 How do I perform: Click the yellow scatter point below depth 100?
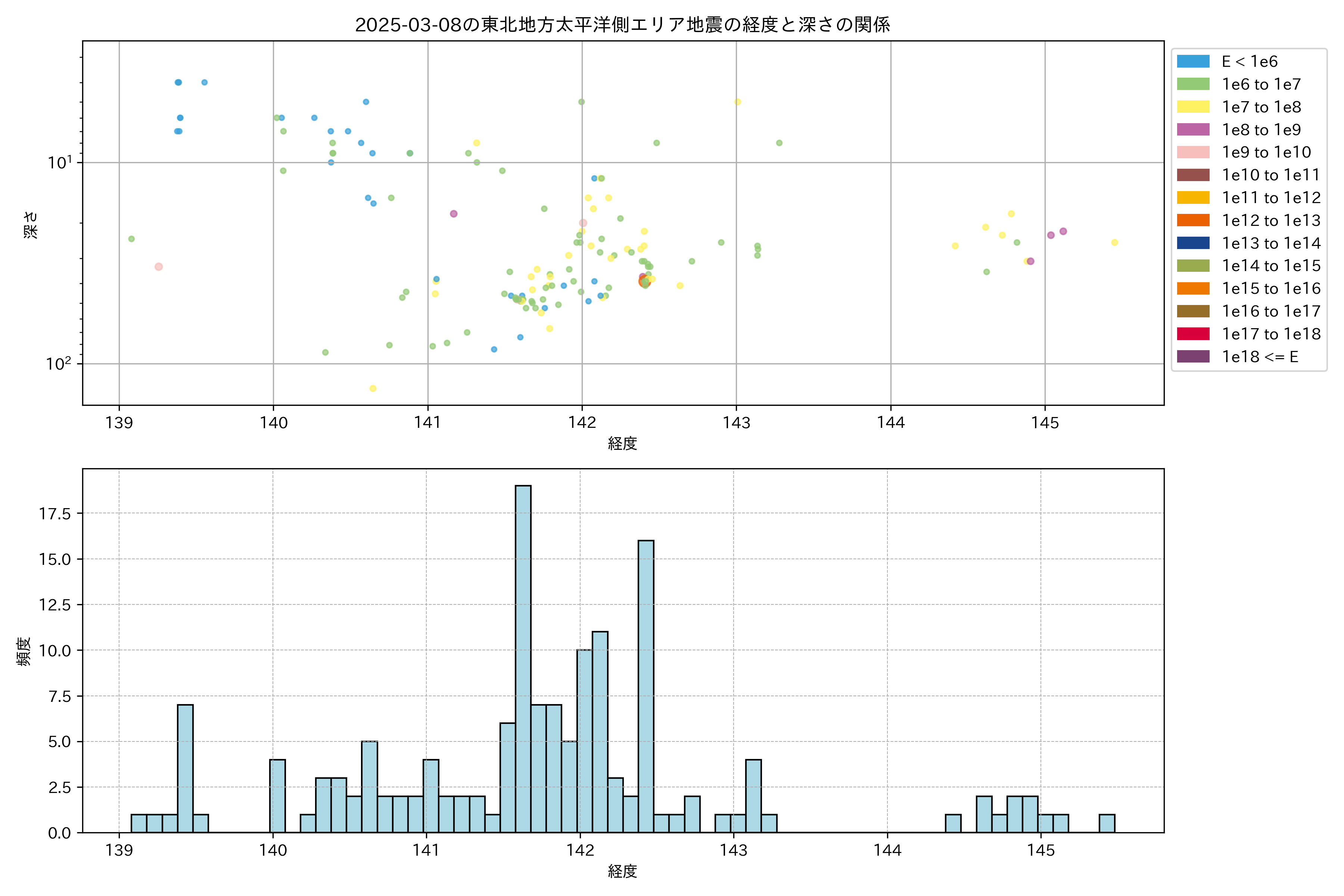[373, 389]
